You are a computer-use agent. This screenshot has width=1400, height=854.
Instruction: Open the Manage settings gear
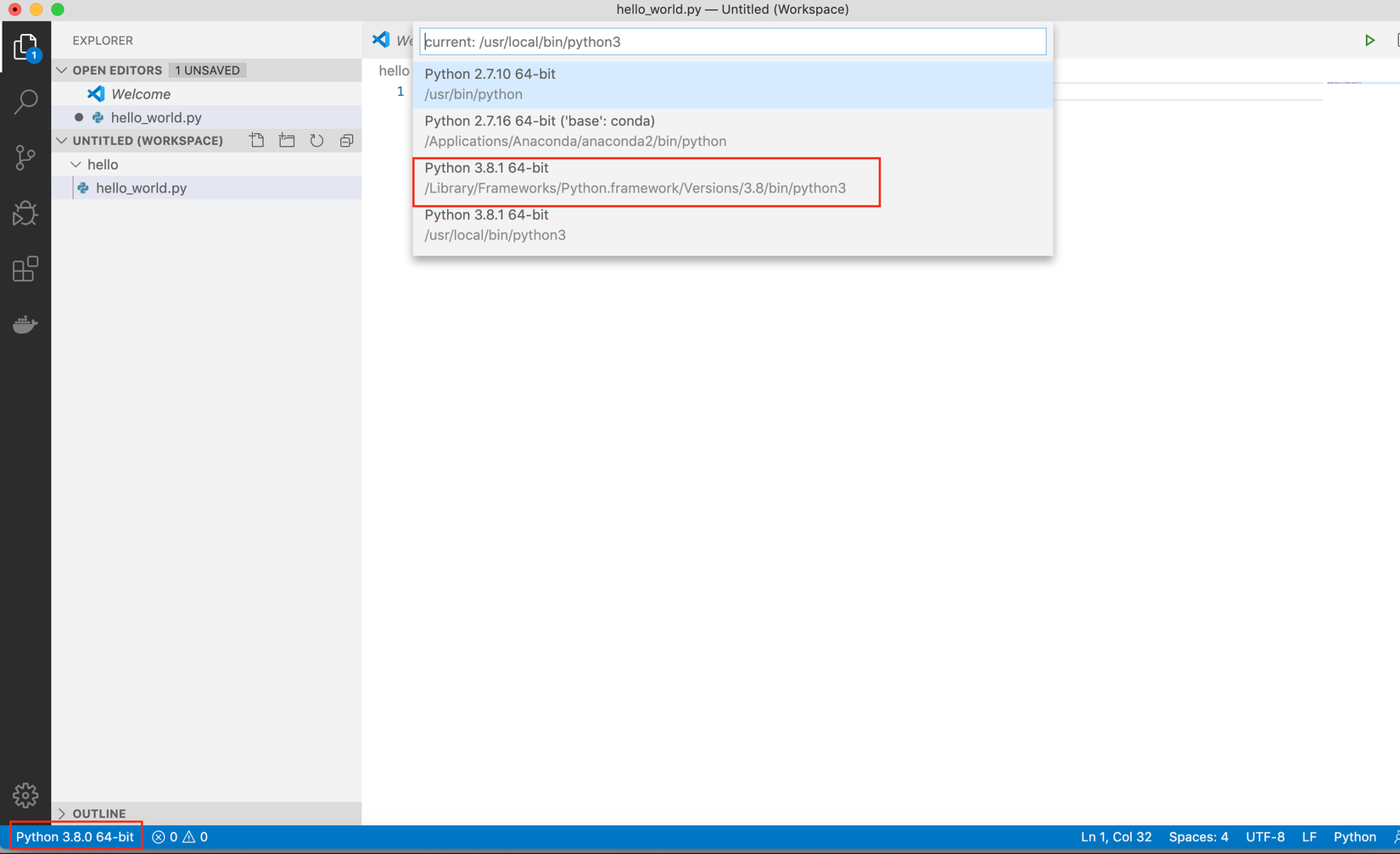tap(25, 795)
